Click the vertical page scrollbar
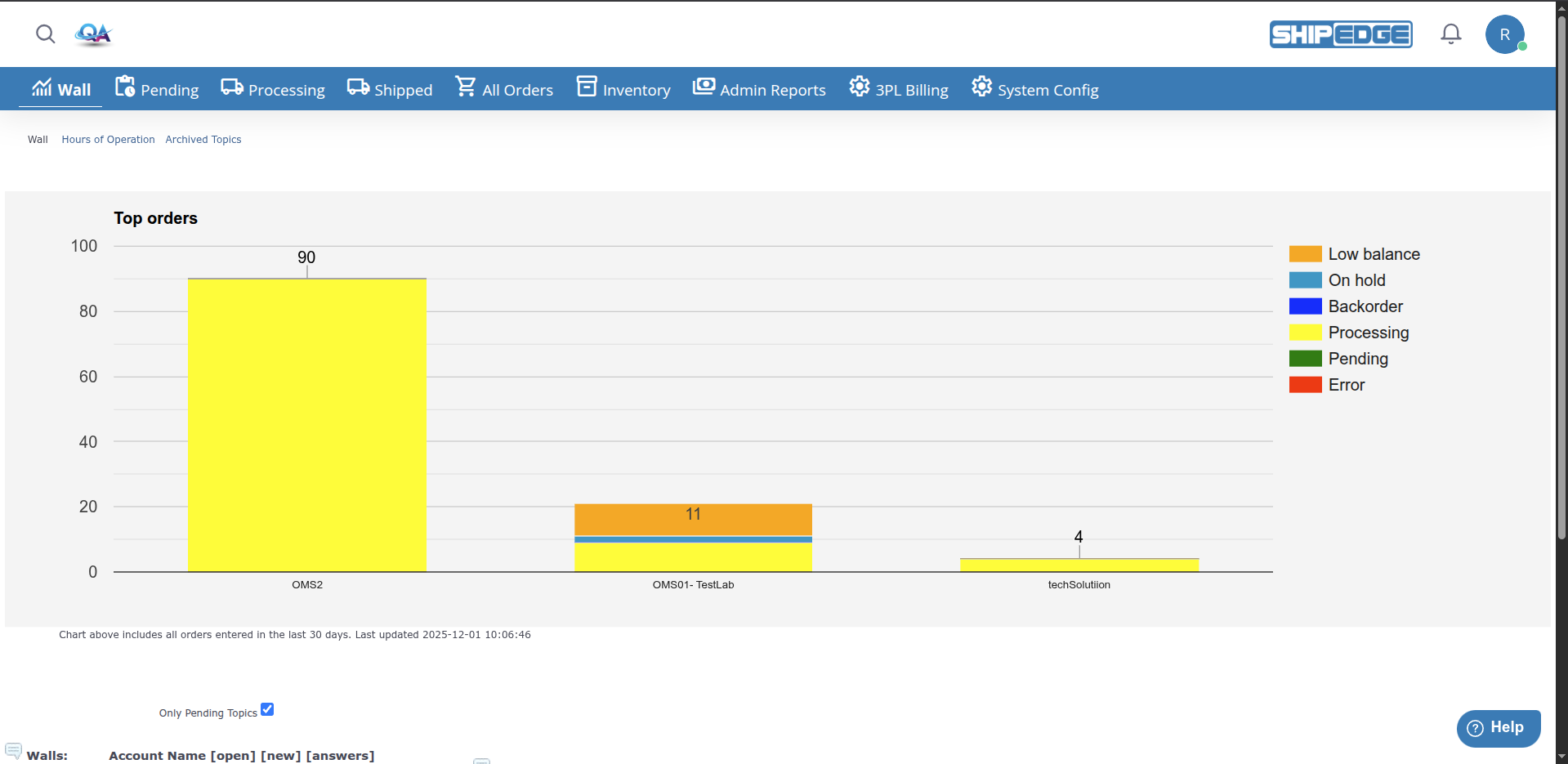The height and width of the screenshot is (764, 1568). (1561, 327)
